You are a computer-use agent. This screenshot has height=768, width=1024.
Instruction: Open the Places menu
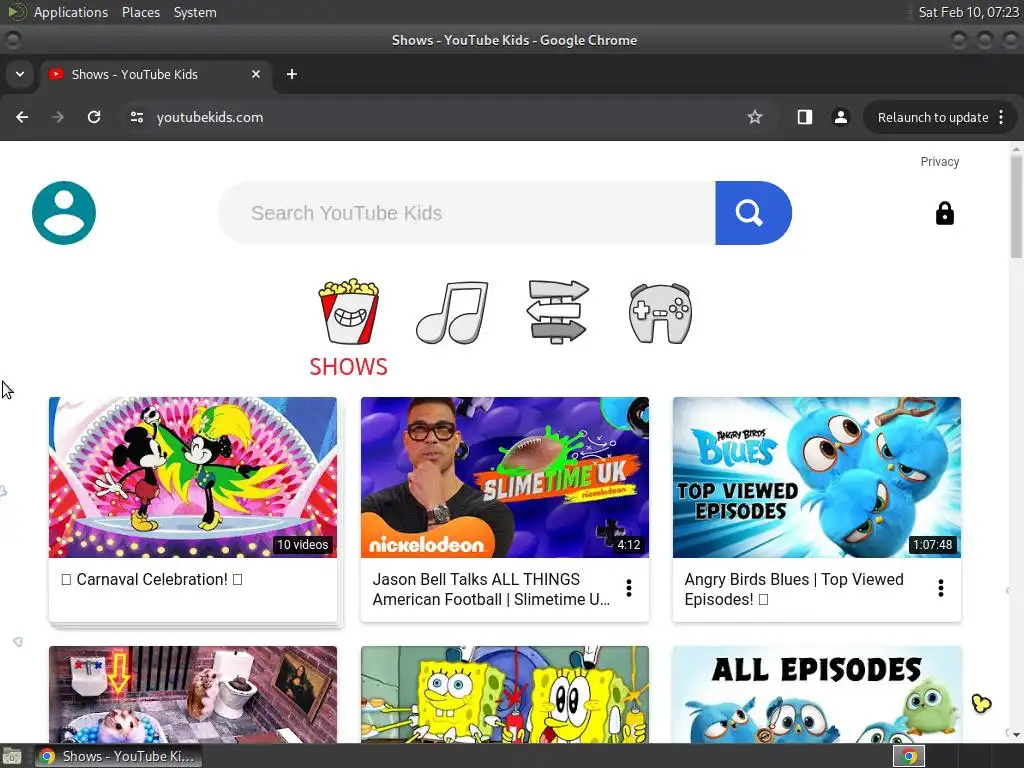pos(140,12)
